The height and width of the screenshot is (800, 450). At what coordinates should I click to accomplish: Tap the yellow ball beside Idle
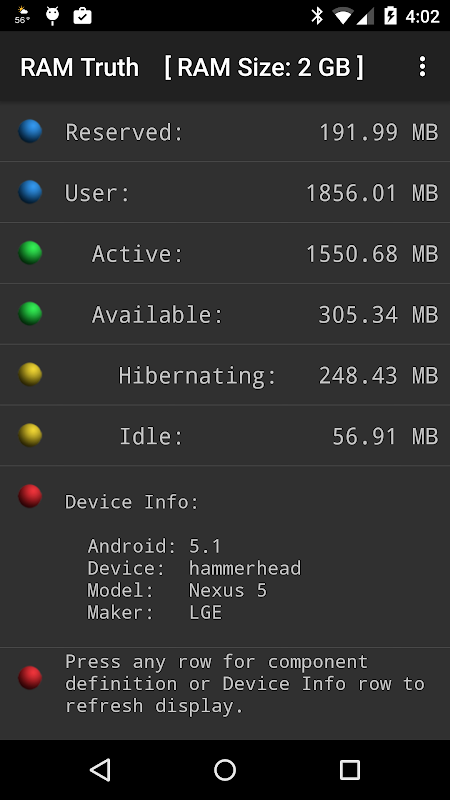point(30,435)
